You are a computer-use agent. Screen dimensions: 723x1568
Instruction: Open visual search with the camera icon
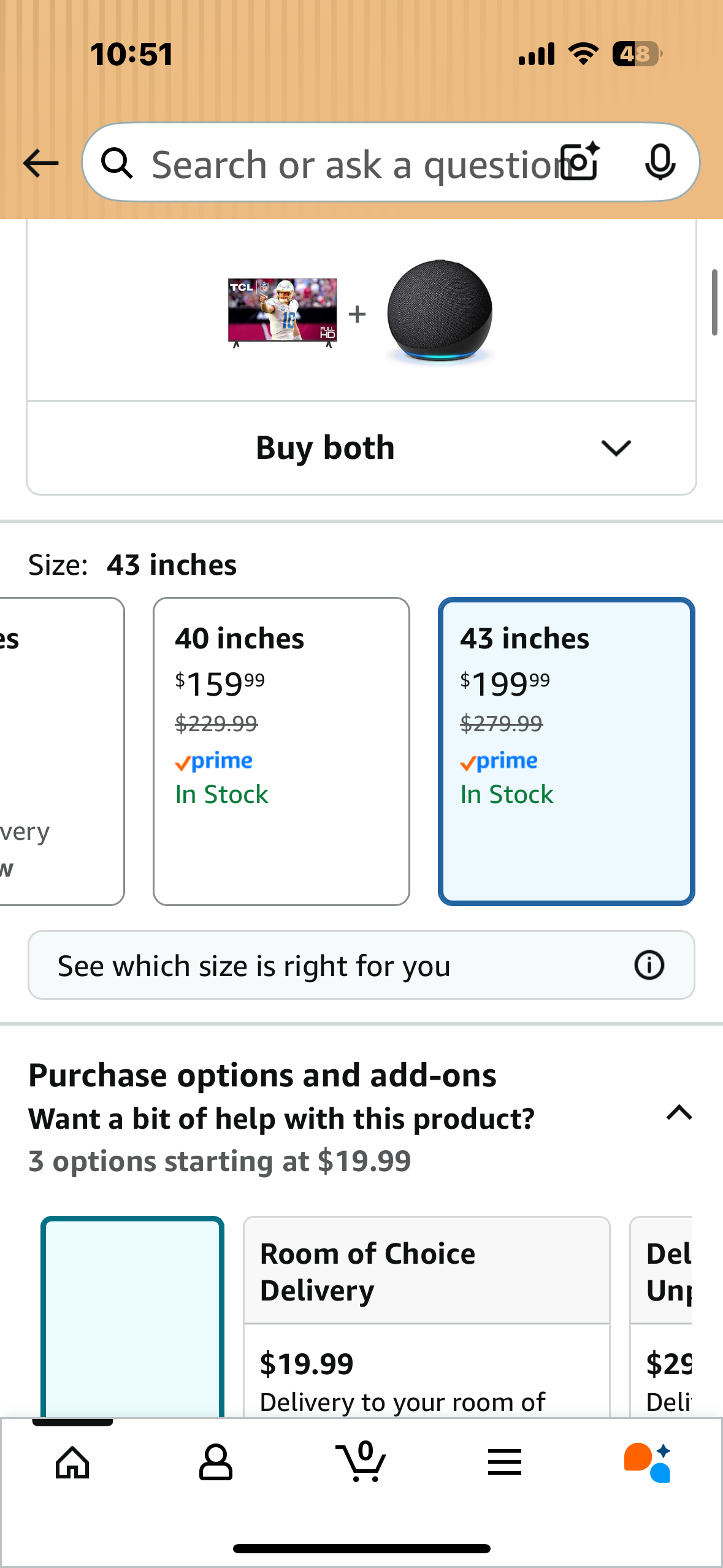[x=578, y=163]
